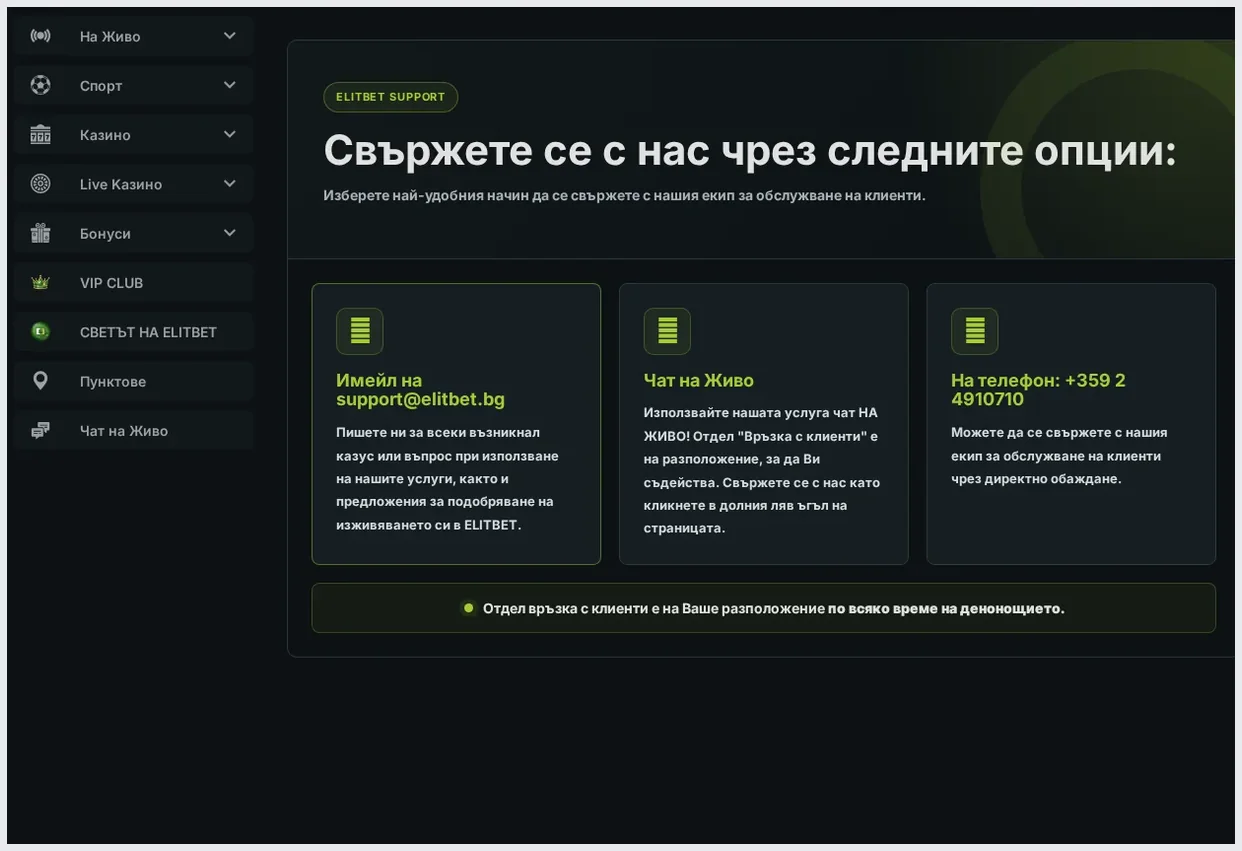Screen dimensions: 1242x851
Task: Open the Спорт sidebar item
Action: click(x=133, y=85)
